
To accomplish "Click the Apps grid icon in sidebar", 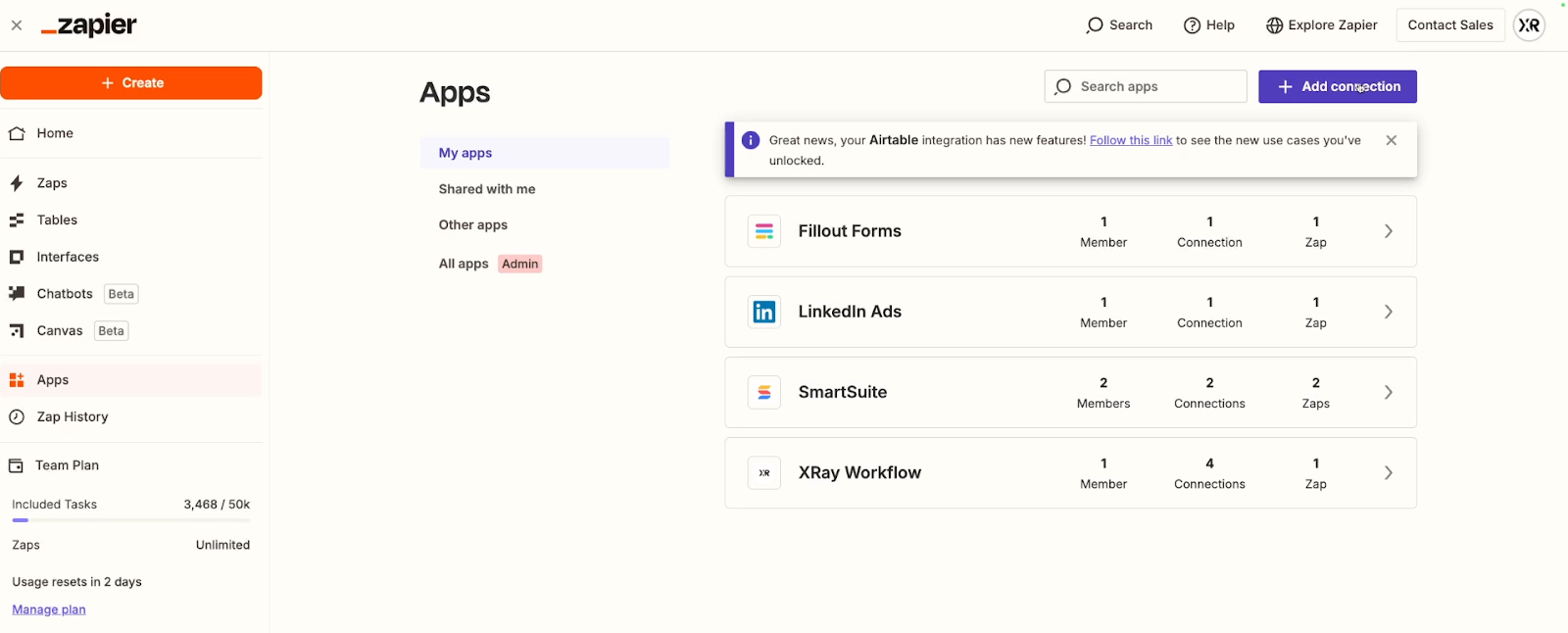I will pos(17,380).
